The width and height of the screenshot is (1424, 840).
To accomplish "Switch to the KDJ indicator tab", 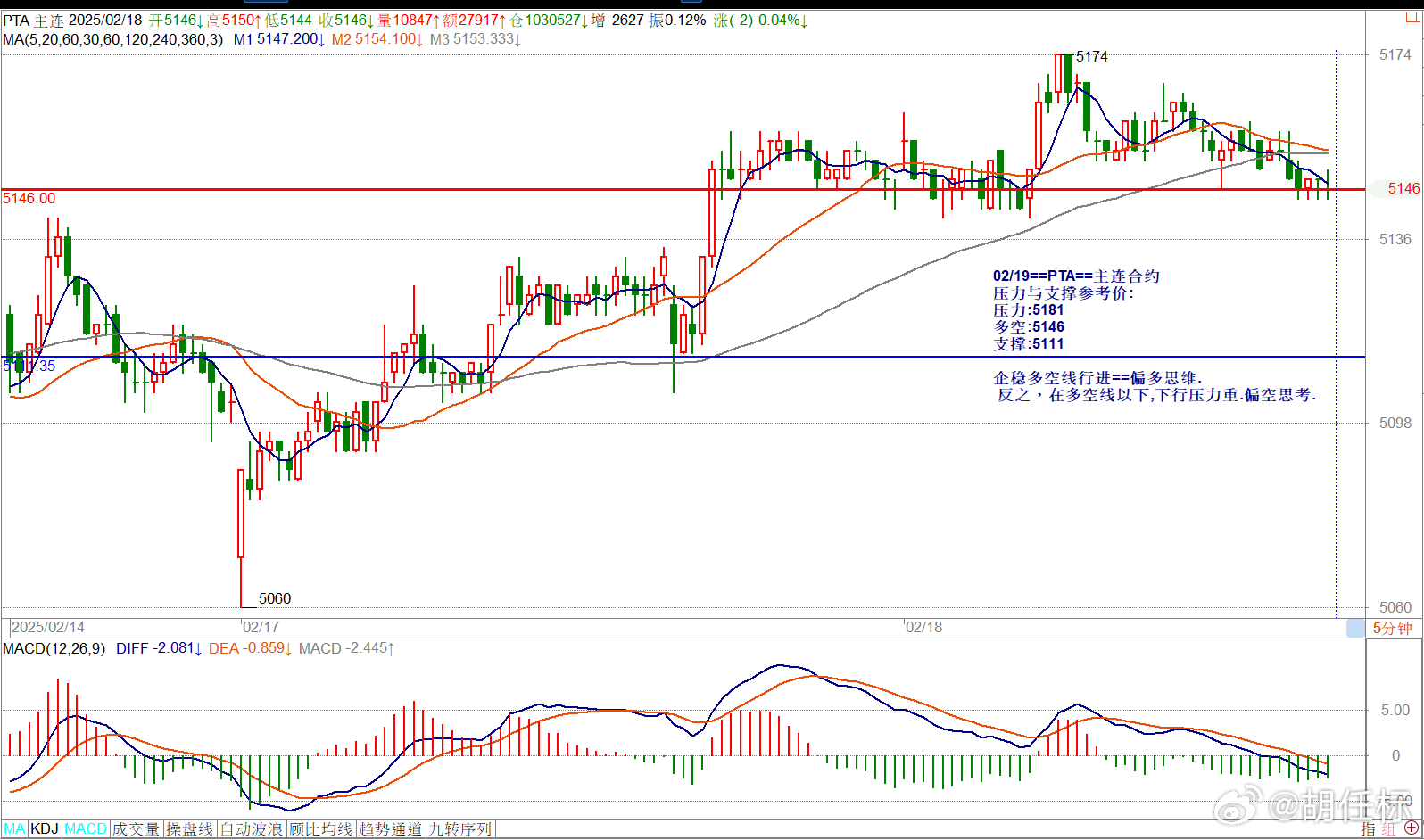I will [45, 829].
